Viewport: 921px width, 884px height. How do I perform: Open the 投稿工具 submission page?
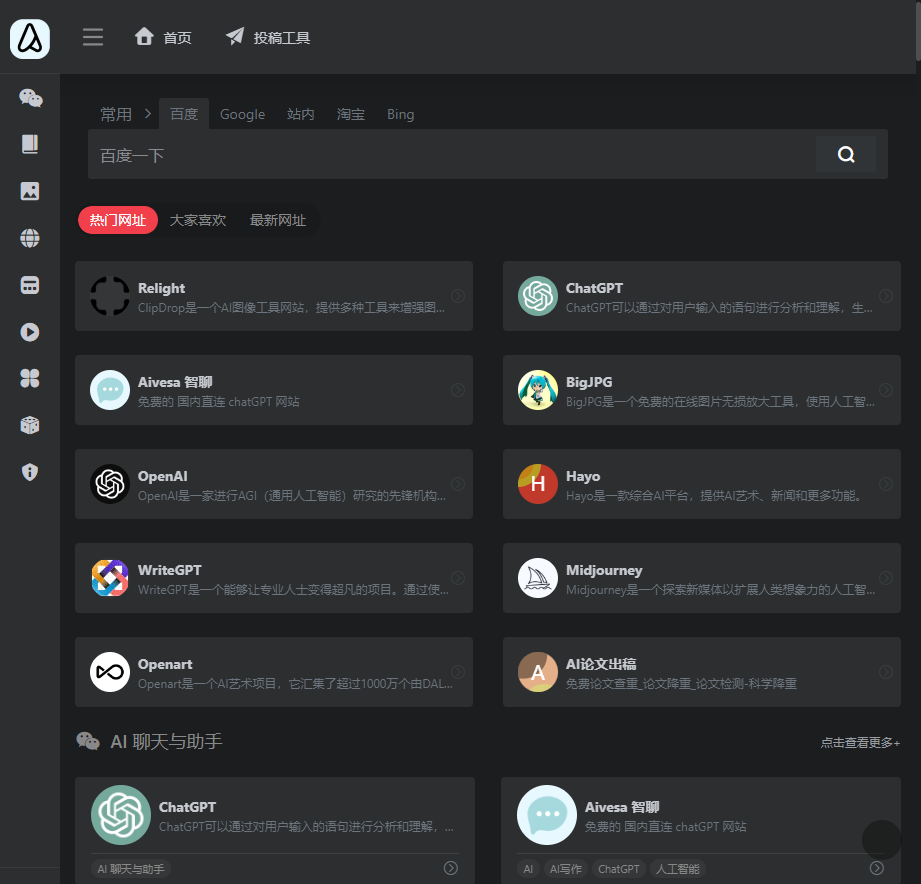(x=268, y=38)
